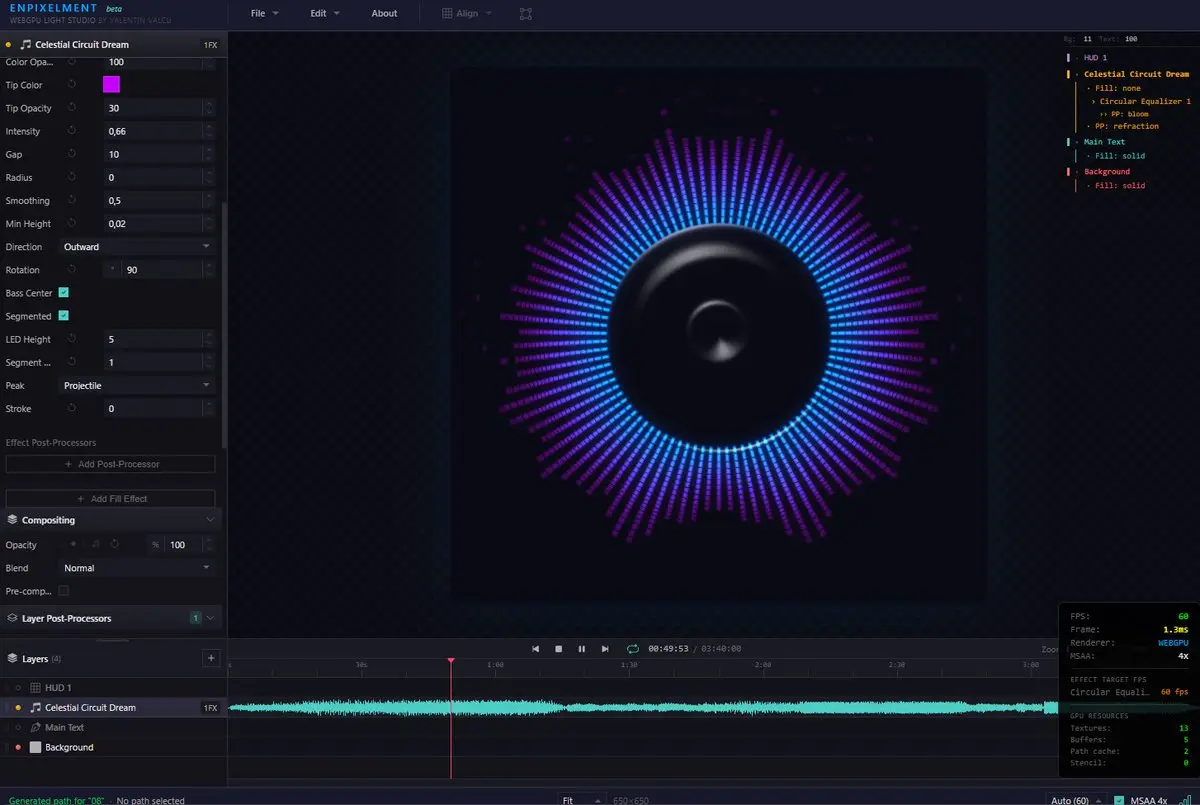This screenshot has height=805, width=1200.
Task: Click the distribute icon beside Align
Action: [x=526, y=14]
